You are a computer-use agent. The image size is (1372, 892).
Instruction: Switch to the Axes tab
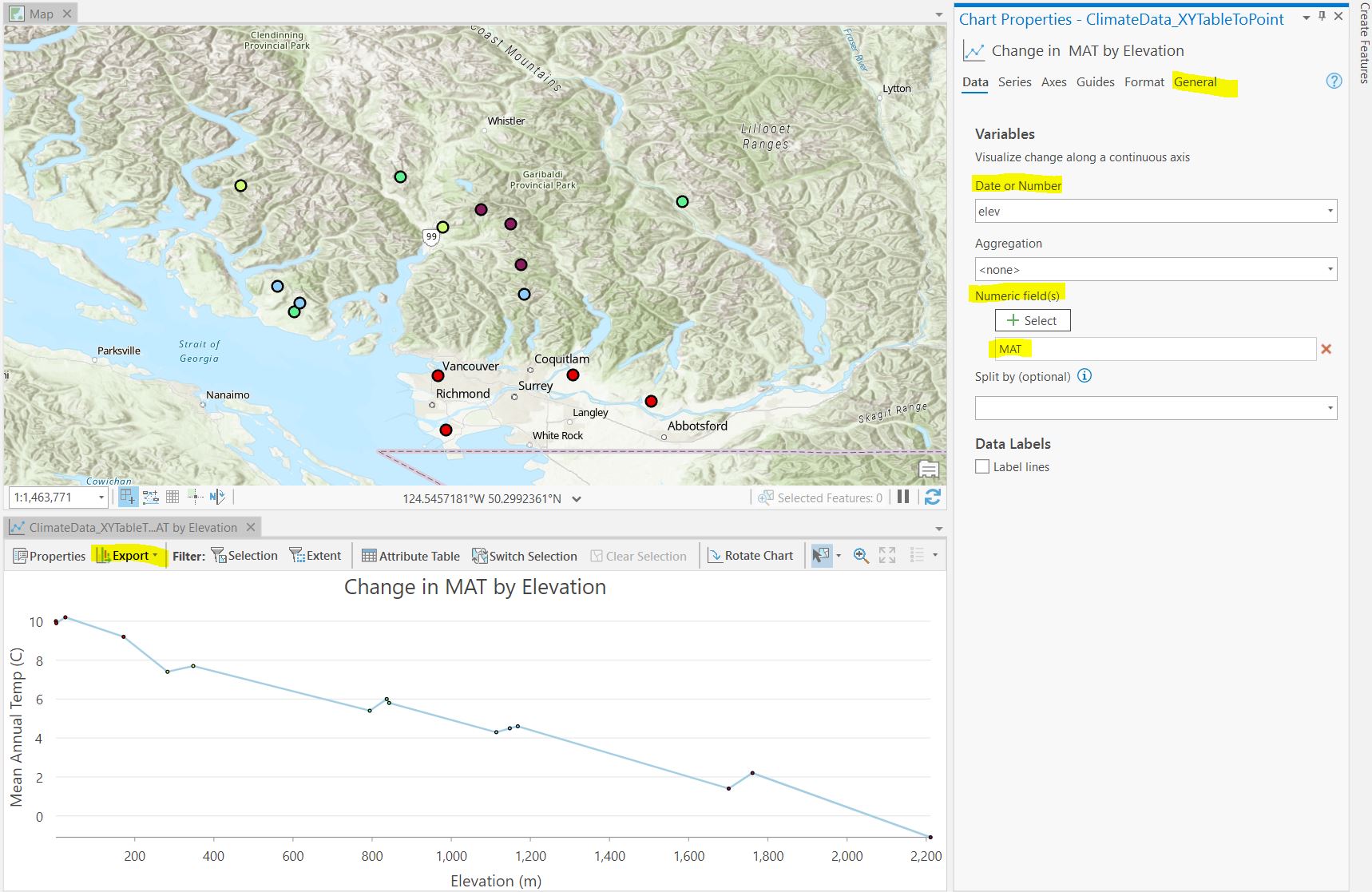pos(1053,82)
